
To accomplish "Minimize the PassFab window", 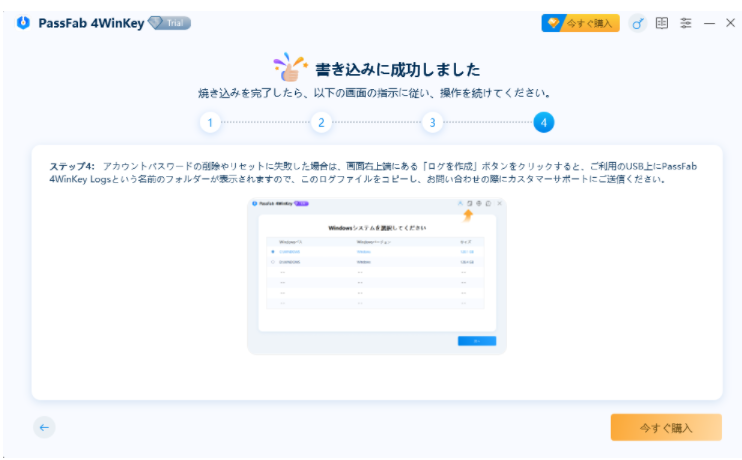I will pos(709,23).
